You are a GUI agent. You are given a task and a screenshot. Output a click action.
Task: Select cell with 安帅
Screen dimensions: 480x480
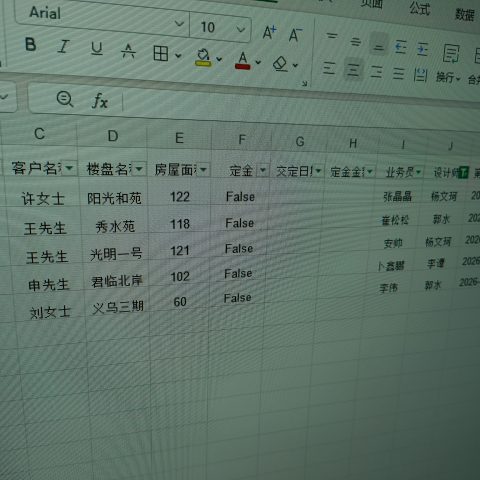tap(393, 243)
